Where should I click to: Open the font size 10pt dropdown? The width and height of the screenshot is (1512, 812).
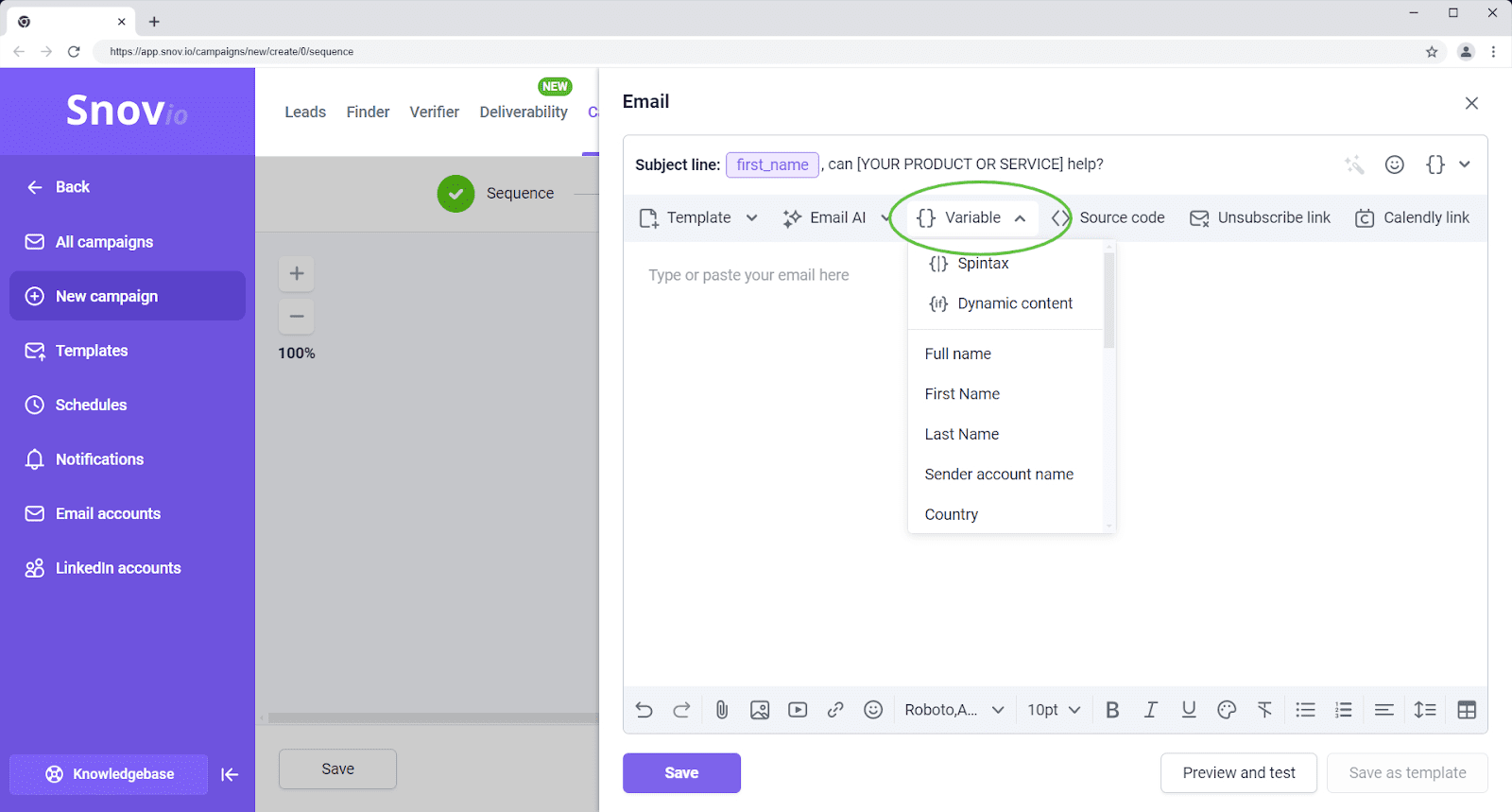coord(1054,710)
